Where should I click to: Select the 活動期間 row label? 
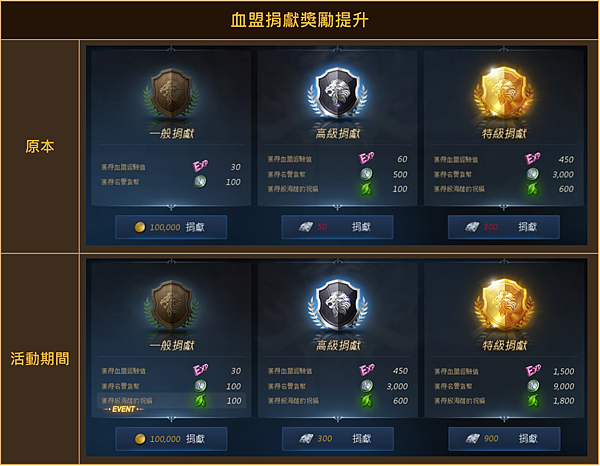click(40, 359)
